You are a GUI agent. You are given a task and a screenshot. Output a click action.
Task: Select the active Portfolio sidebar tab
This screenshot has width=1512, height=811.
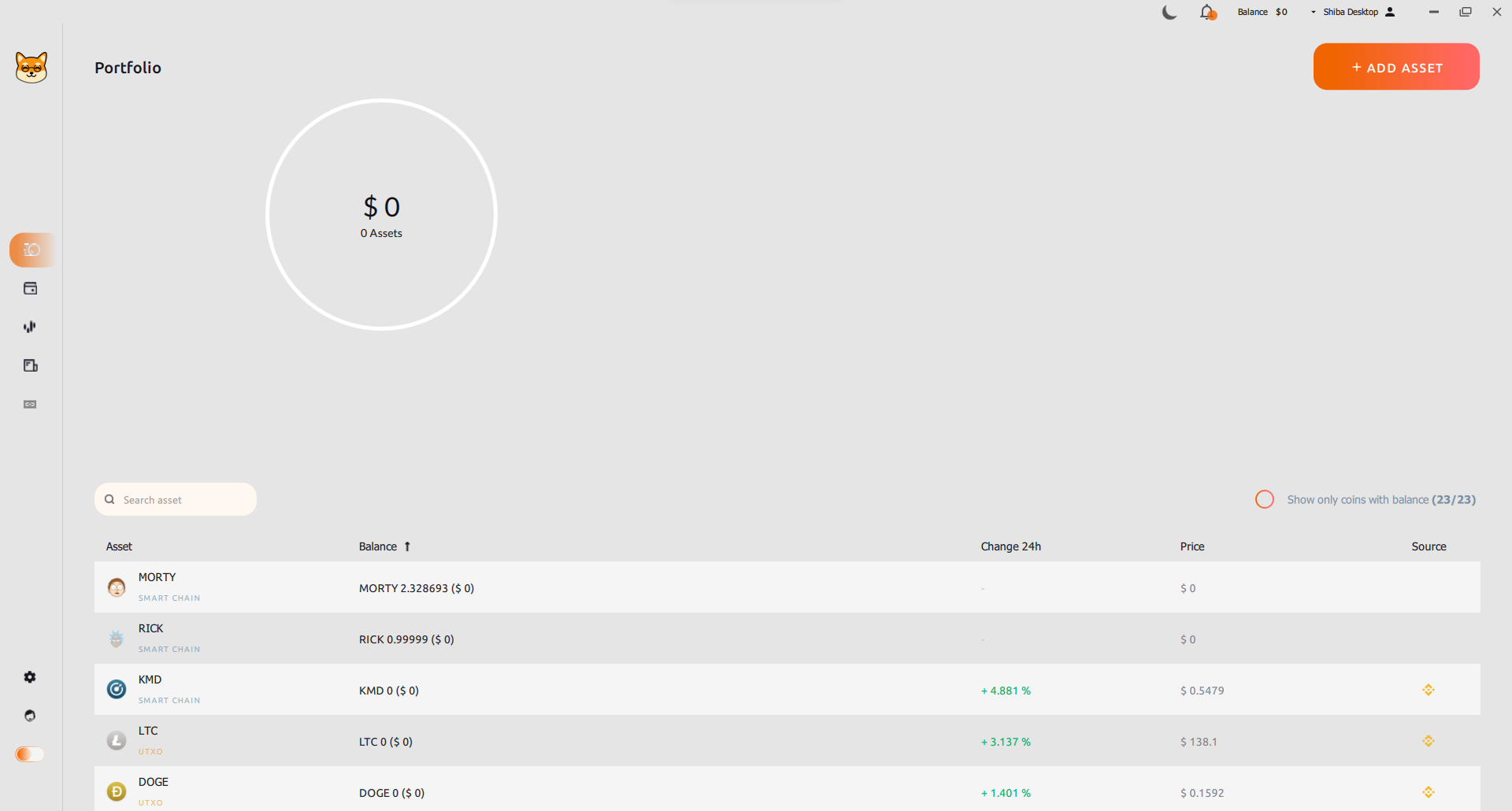click(x=31, y=250)
